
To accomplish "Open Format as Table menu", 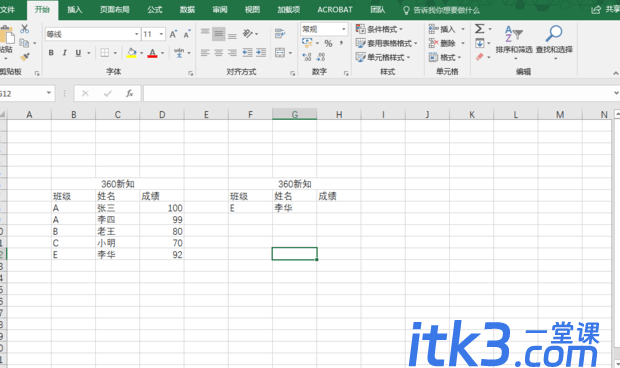I will point(387,43).
